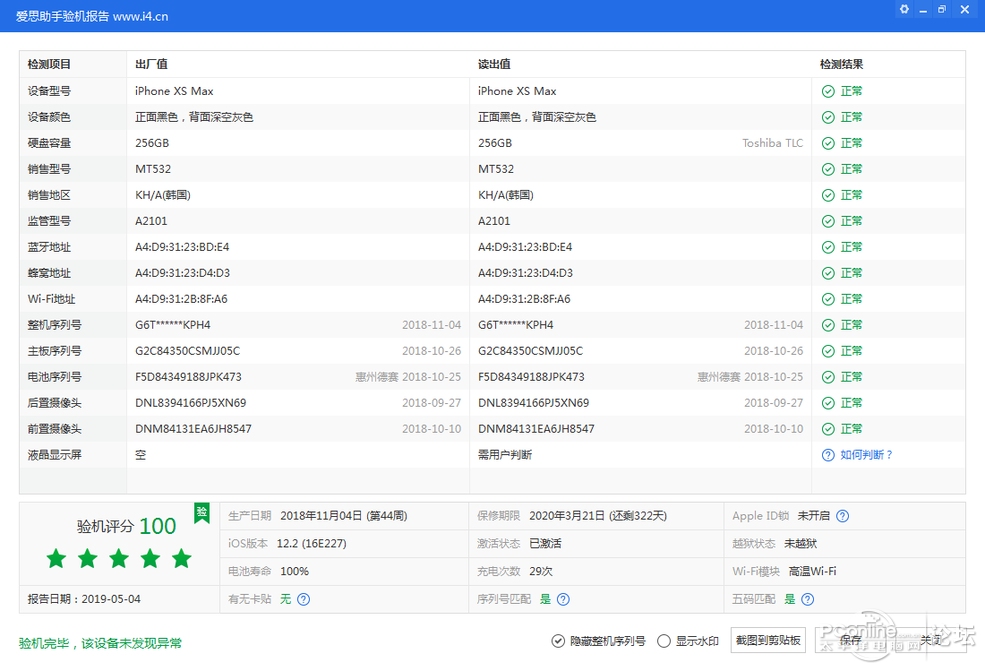The width and height of the screenshot is (985, 671).
Task: Click the help icon beside 序列号匹配
Action: click(563, 599)
